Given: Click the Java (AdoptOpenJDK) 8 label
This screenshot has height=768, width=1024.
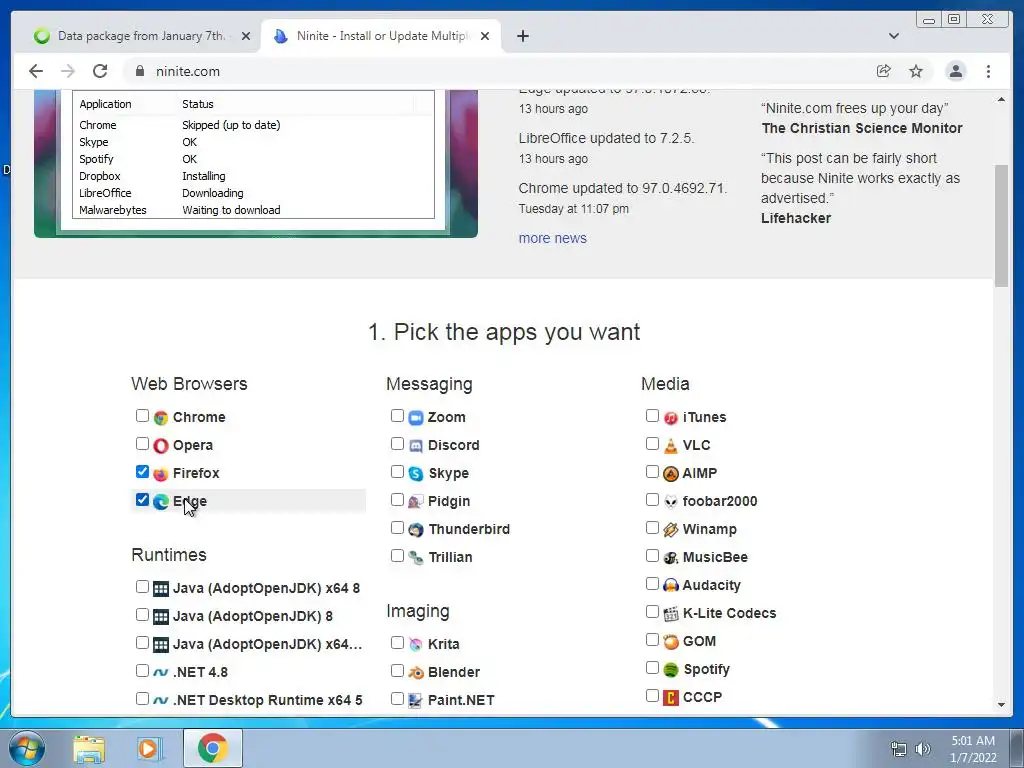Looking at the screenshot, I should click(253, 616).
